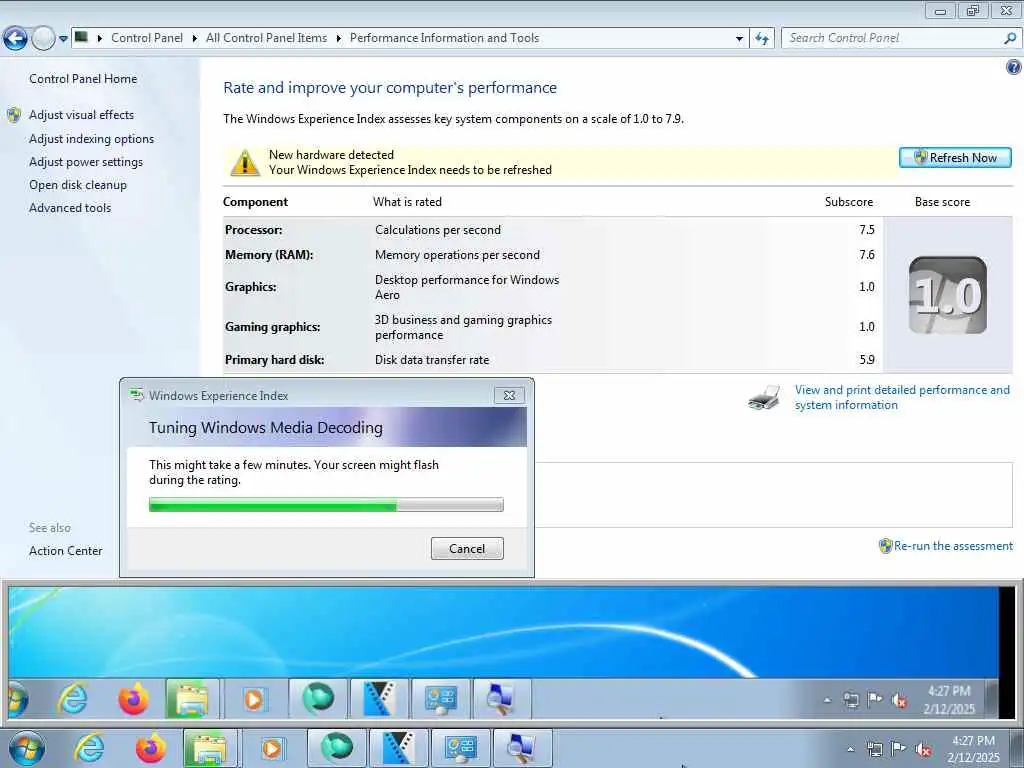
Task: Click the search magnifier icon
Action: click(1010, 39)
